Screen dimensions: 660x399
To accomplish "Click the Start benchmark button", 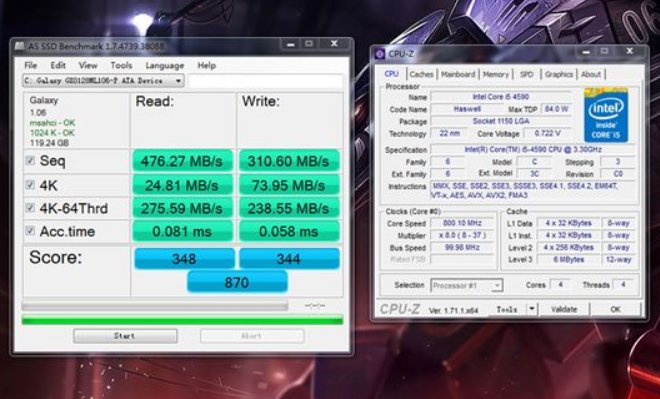I will click(125, 336).
